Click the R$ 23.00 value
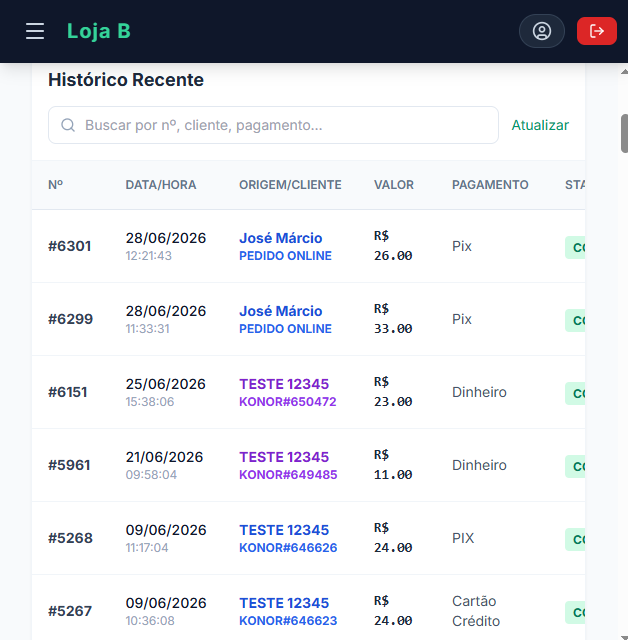The image size is (628, 640). click(x=393, y=392)
